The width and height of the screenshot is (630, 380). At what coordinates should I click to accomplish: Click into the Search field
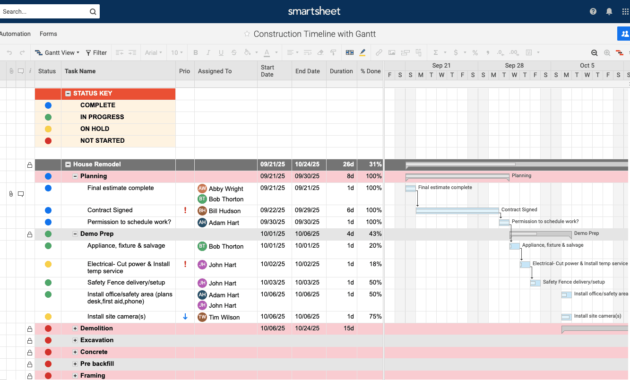(x=44, y=12)
